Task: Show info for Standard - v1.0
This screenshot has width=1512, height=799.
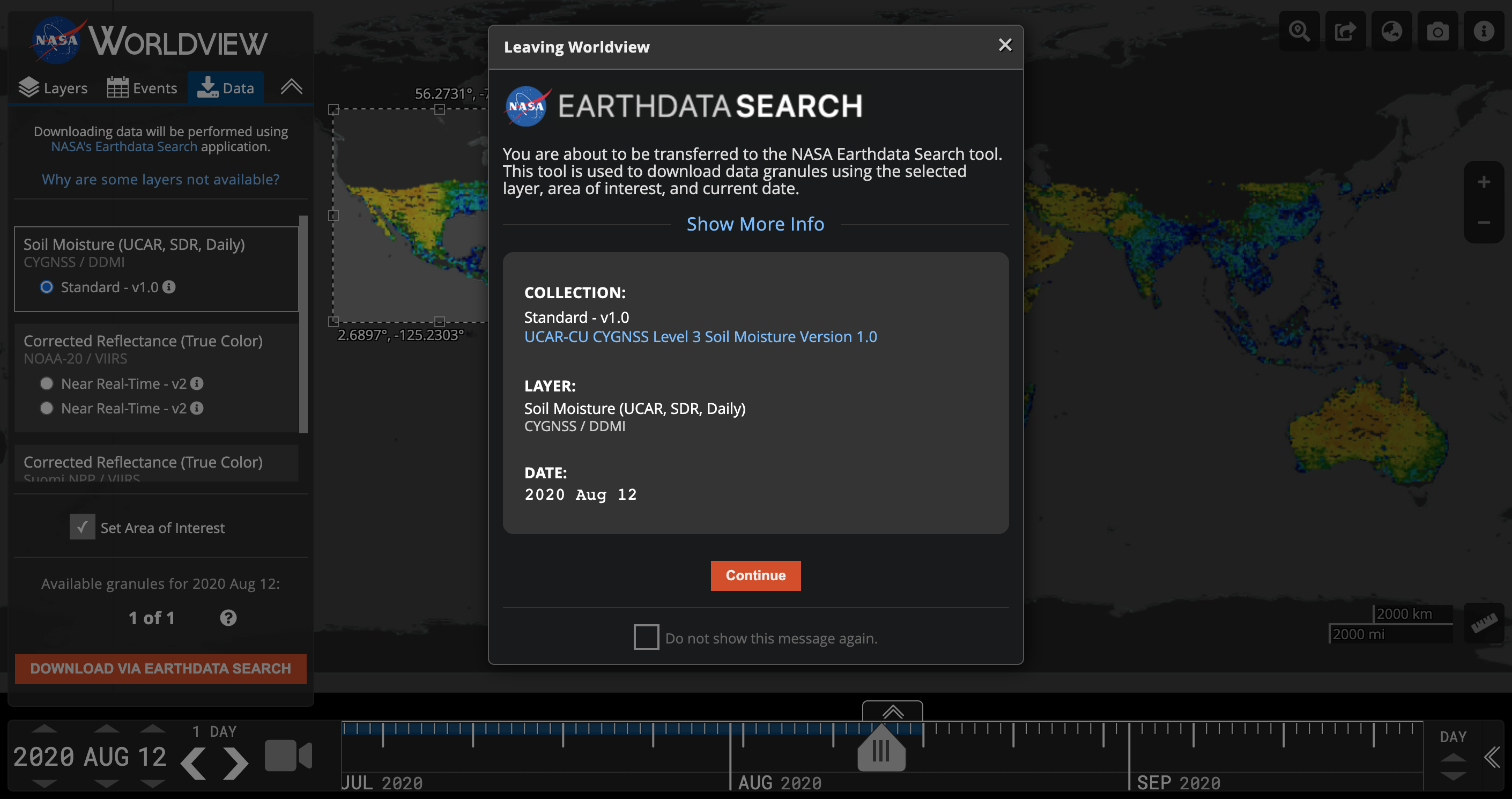Action: [169, 286]
